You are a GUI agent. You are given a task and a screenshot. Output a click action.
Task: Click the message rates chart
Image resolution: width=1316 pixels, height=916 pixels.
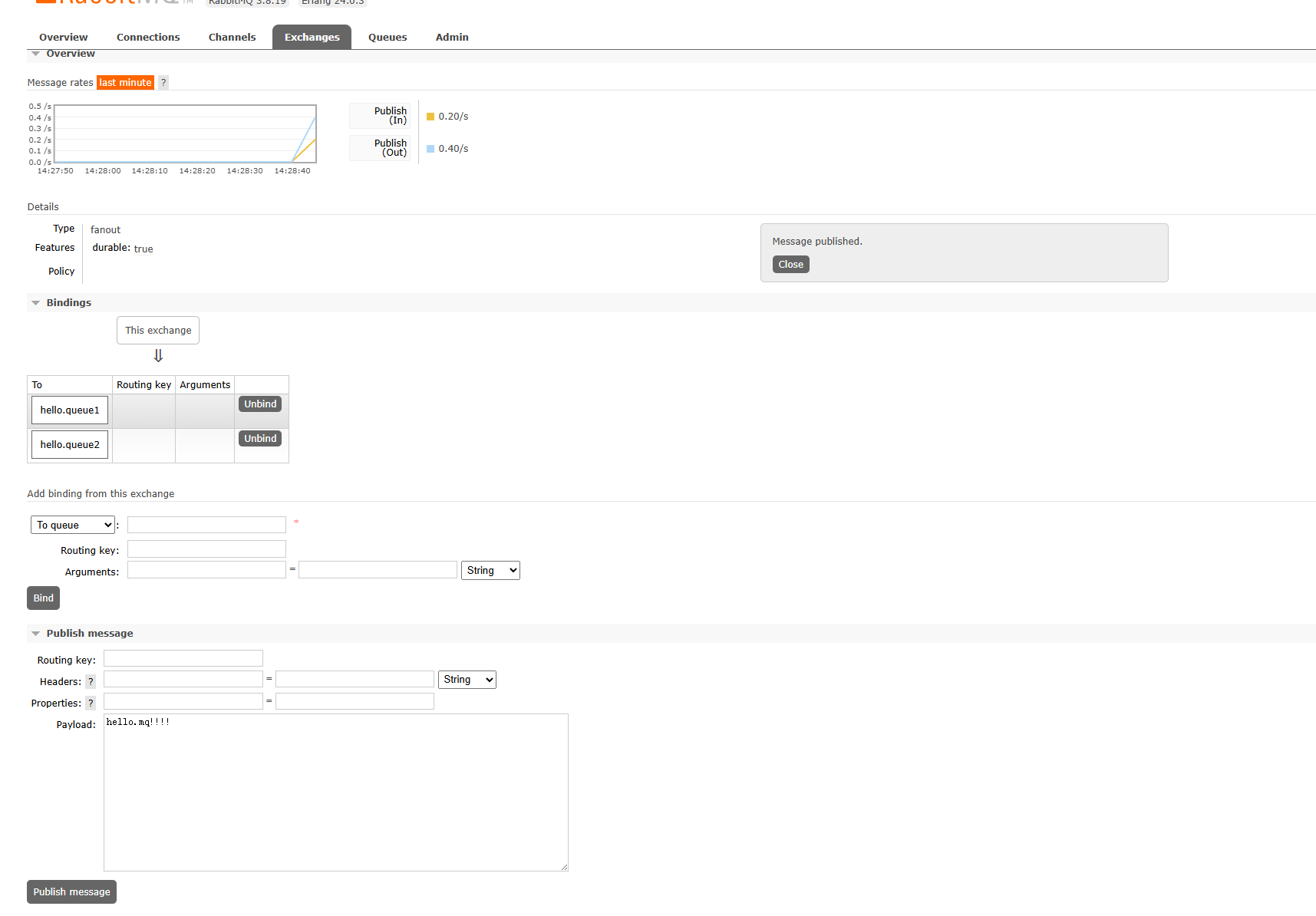pos(185,133)
